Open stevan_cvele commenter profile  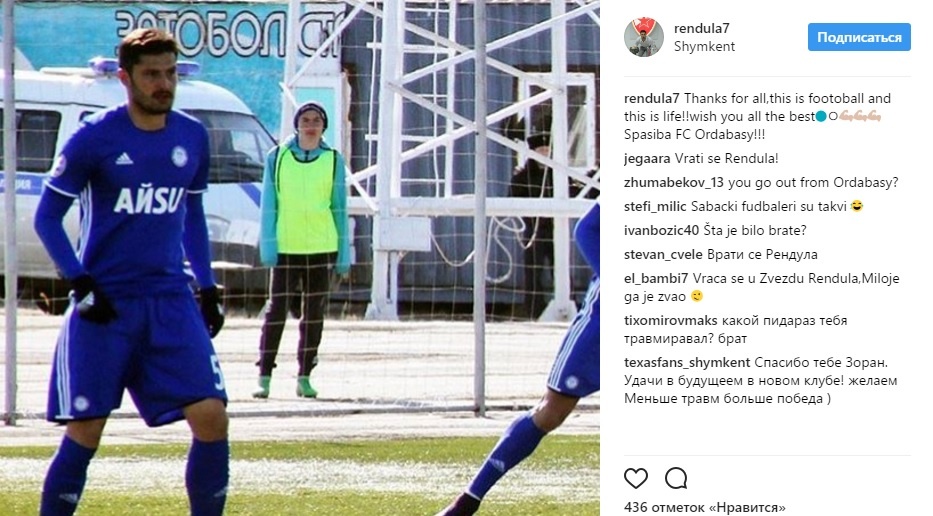click(x=663, y=255)
